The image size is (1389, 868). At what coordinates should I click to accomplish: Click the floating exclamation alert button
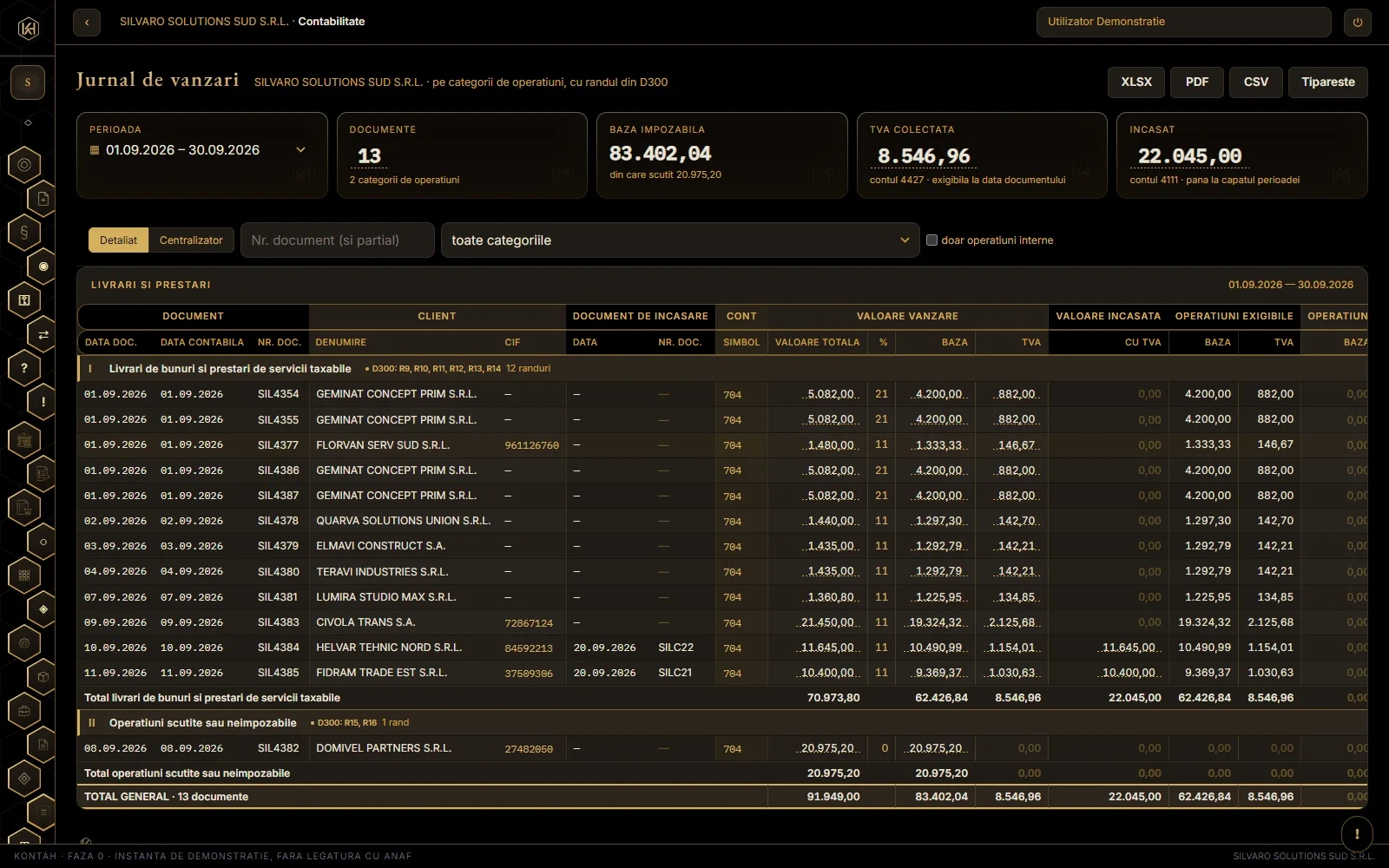click(1357, 834)
